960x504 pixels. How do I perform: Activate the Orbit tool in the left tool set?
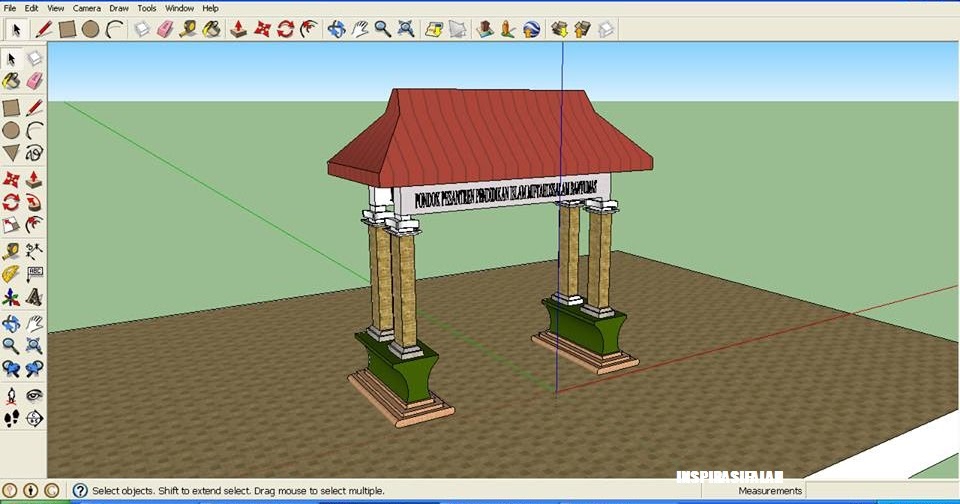(11, 323)
